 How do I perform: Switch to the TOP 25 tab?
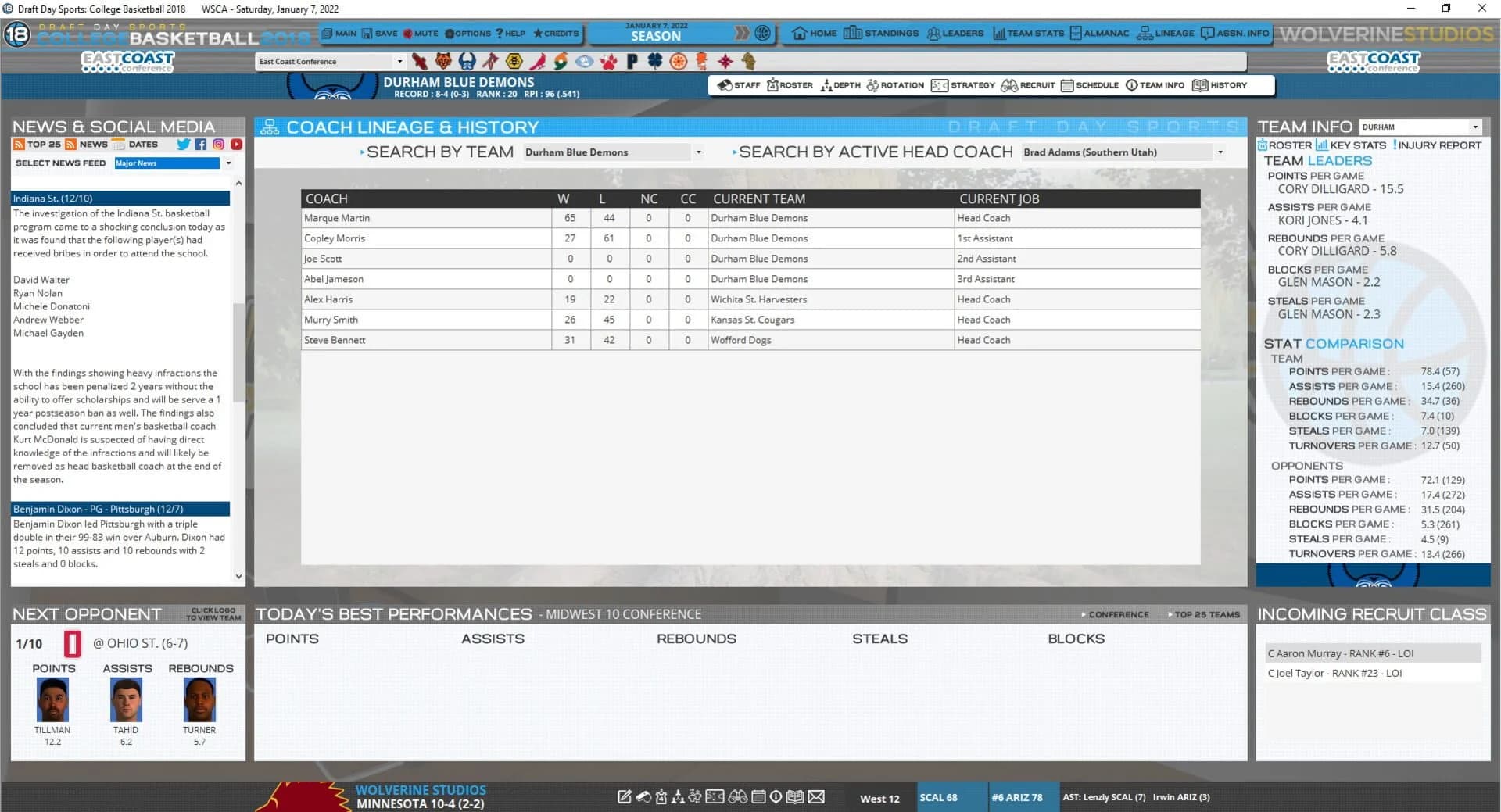(38, 145)
